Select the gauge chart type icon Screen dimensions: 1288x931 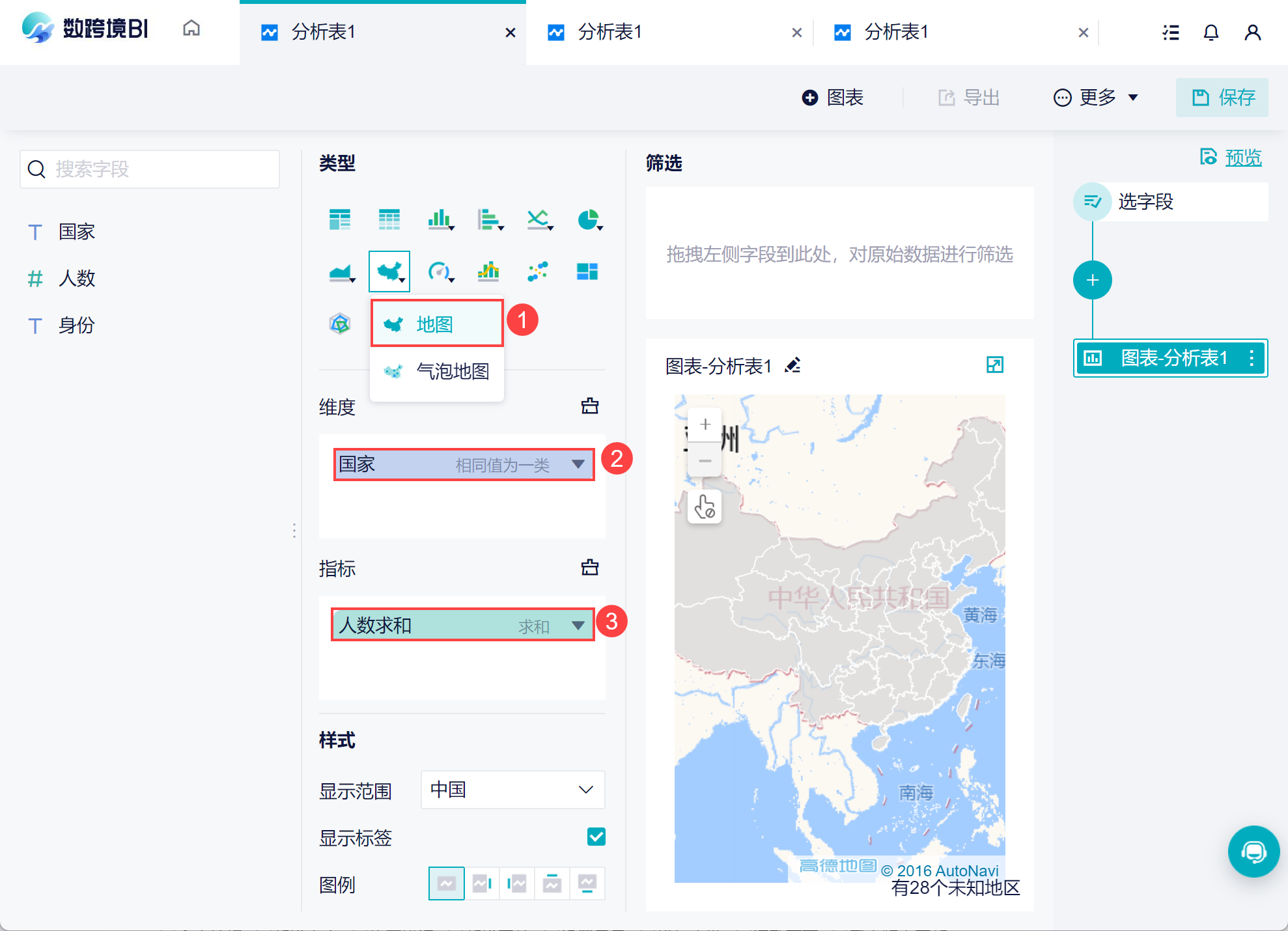pyautogui.click(x=439, y=271)
